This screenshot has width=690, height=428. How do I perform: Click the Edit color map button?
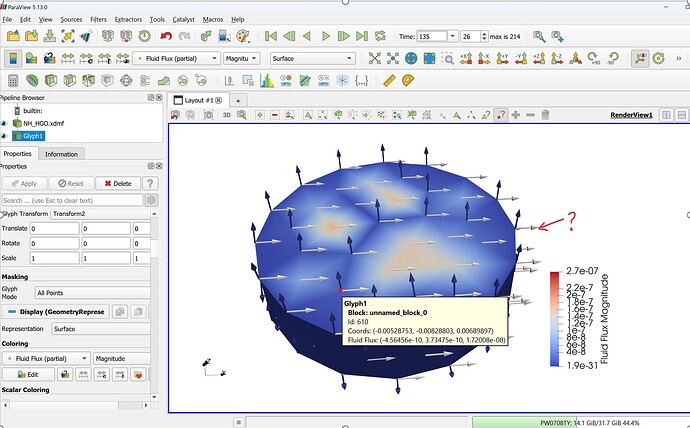(x=29, y=374)
